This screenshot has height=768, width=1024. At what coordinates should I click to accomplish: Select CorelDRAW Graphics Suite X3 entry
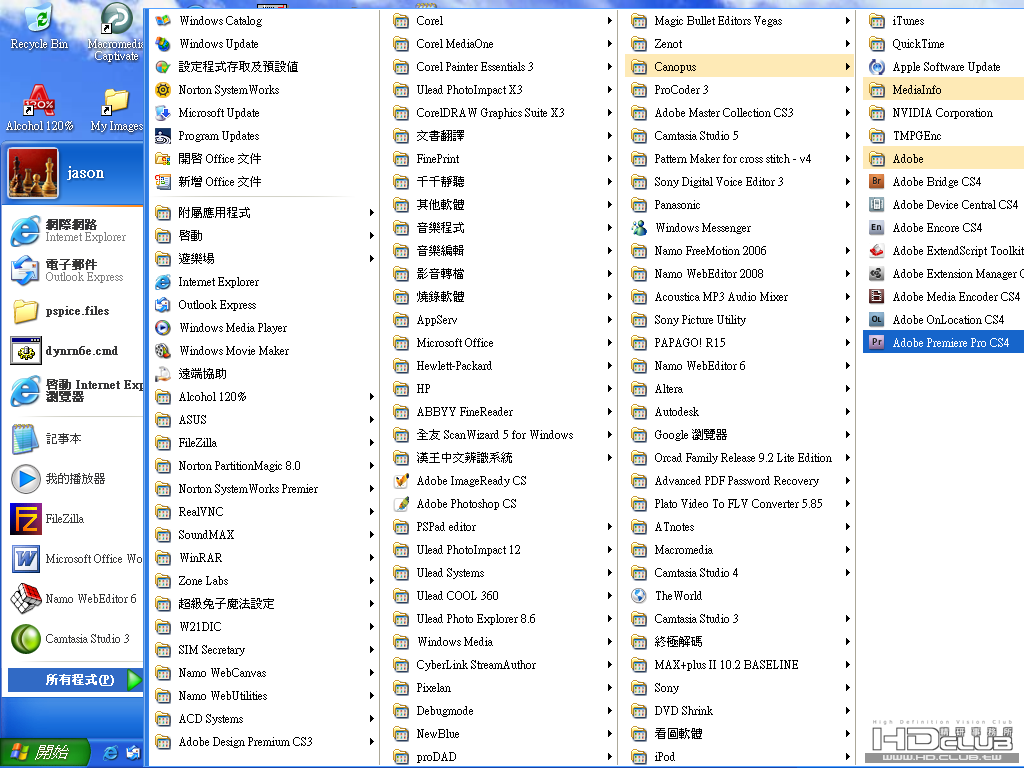pyautogui.click(x=502, y=112)
